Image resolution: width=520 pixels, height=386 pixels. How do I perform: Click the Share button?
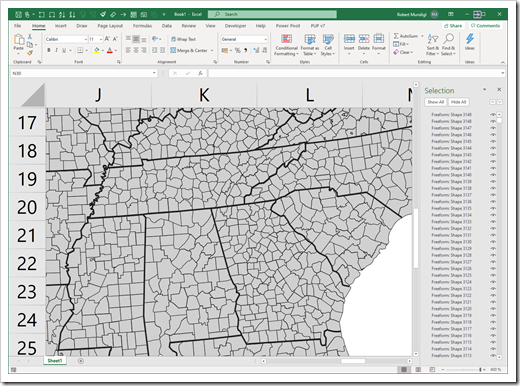pos(453,26)
